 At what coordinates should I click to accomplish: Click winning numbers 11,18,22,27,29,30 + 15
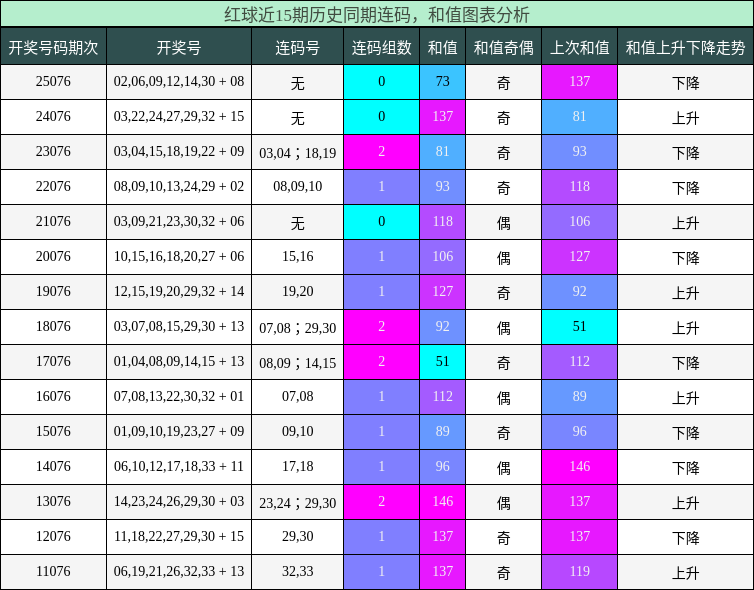(179, 537)
